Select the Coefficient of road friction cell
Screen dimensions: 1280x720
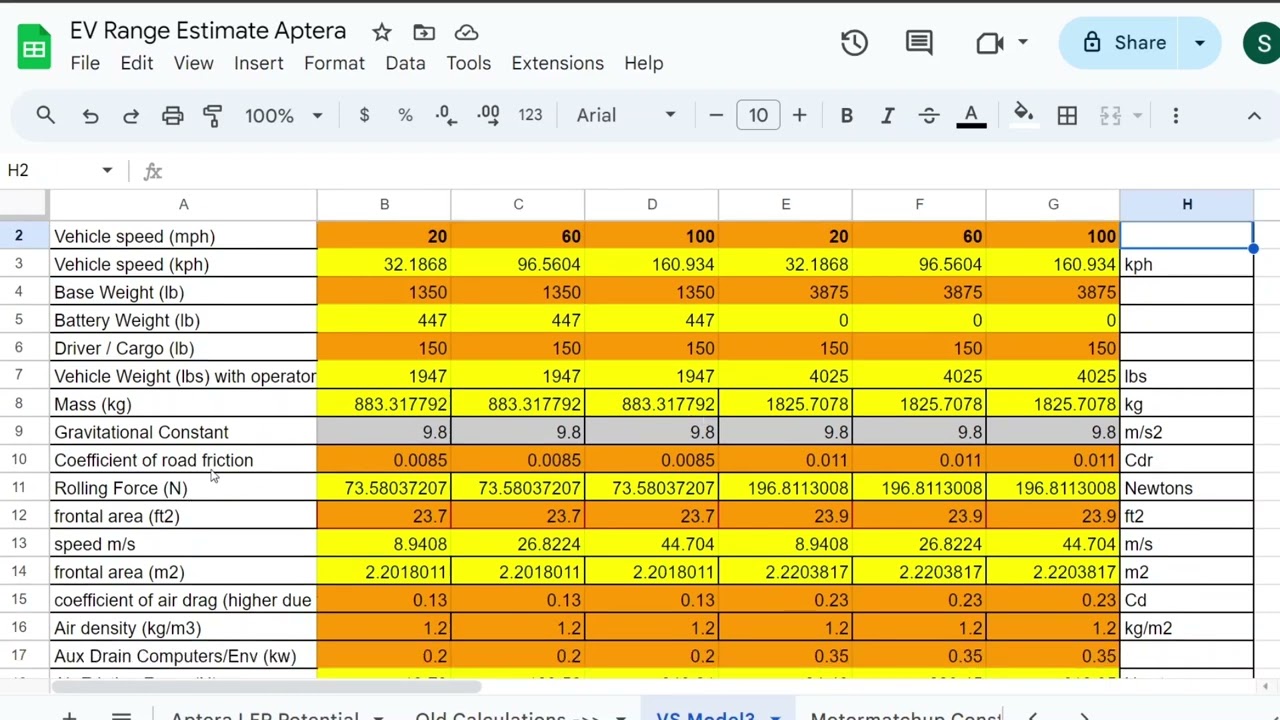(x=183, y=460)
